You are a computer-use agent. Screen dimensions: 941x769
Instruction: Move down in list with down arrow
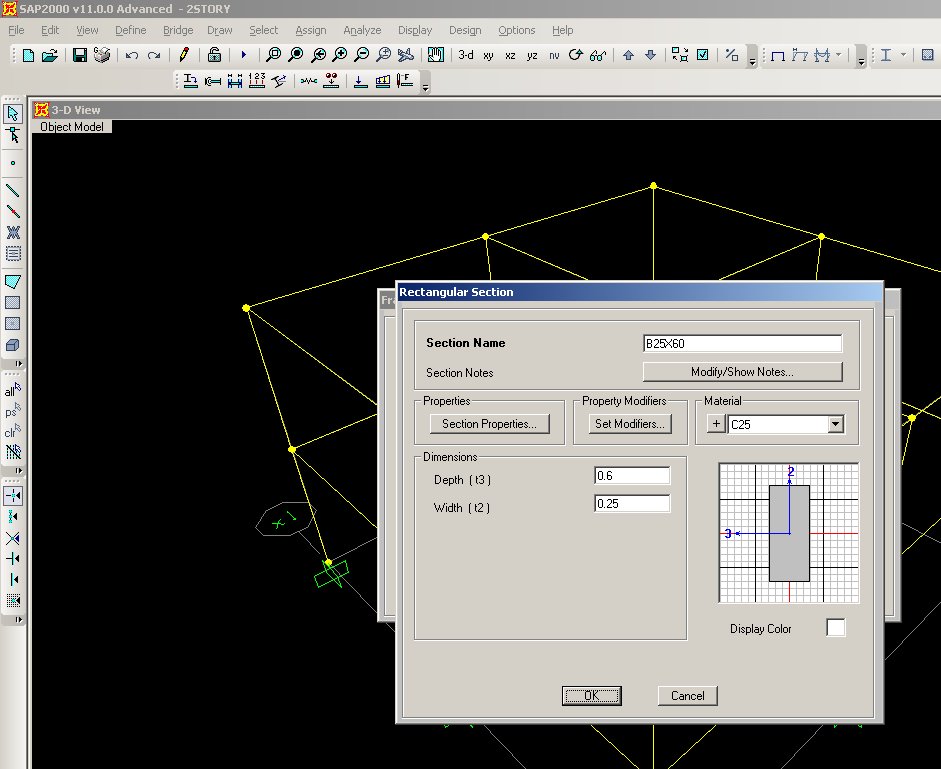(x=651, y=55)
